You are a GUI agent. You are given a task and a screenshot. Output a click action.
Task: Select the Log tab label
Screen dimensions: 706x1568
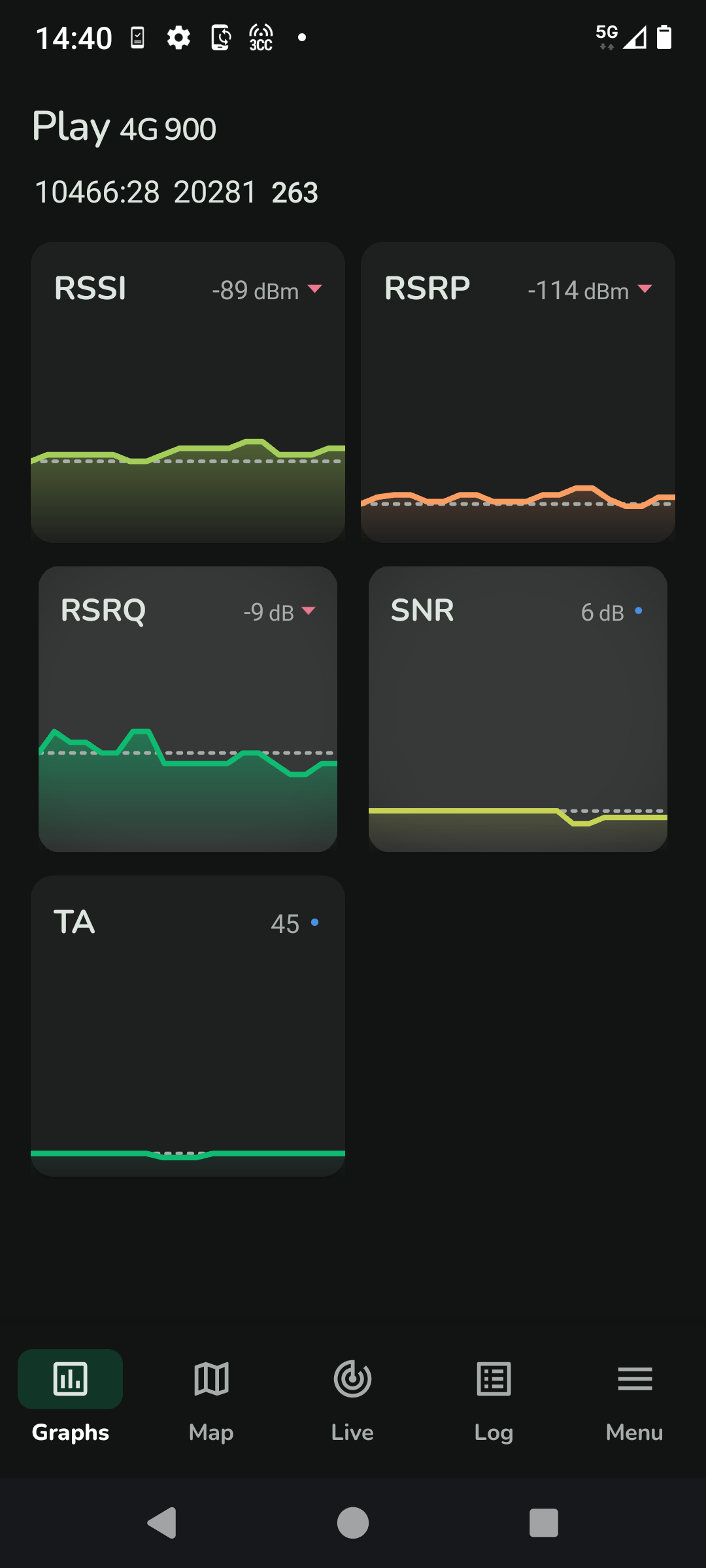tap(494, 1433)
